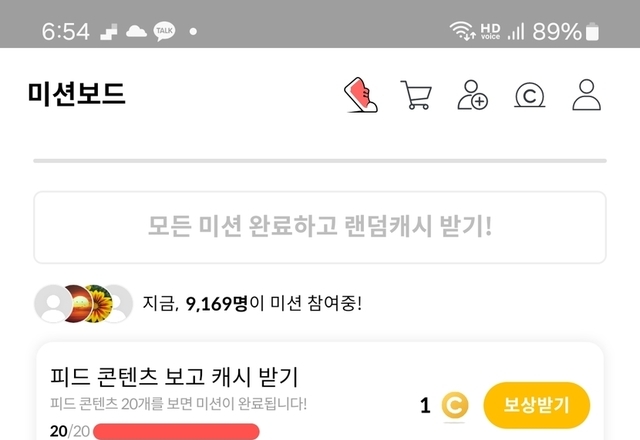Tap the gold coin reward icon

[454, 405]
